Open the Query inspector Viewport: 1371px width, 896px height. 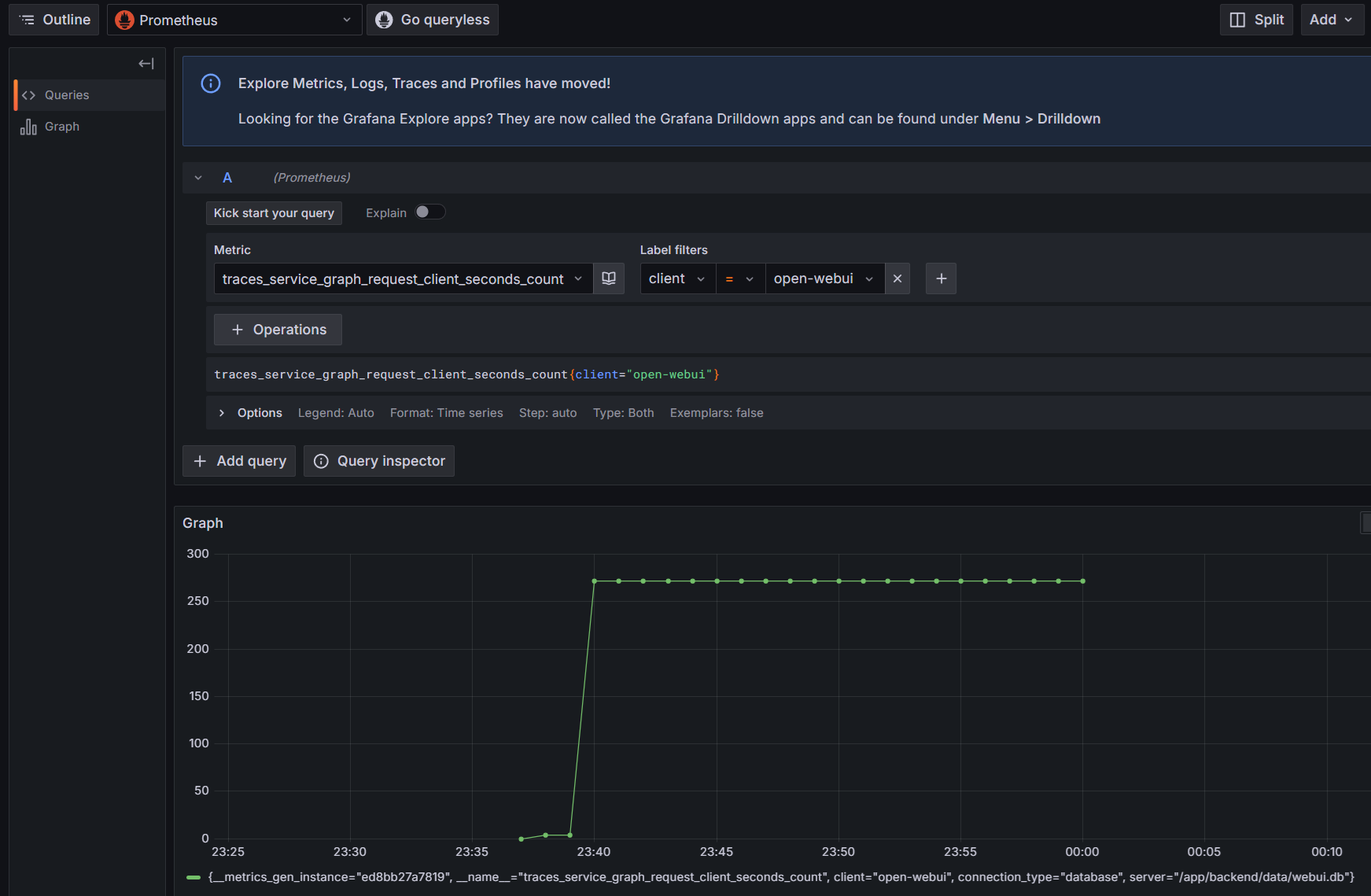click(379, 461)
